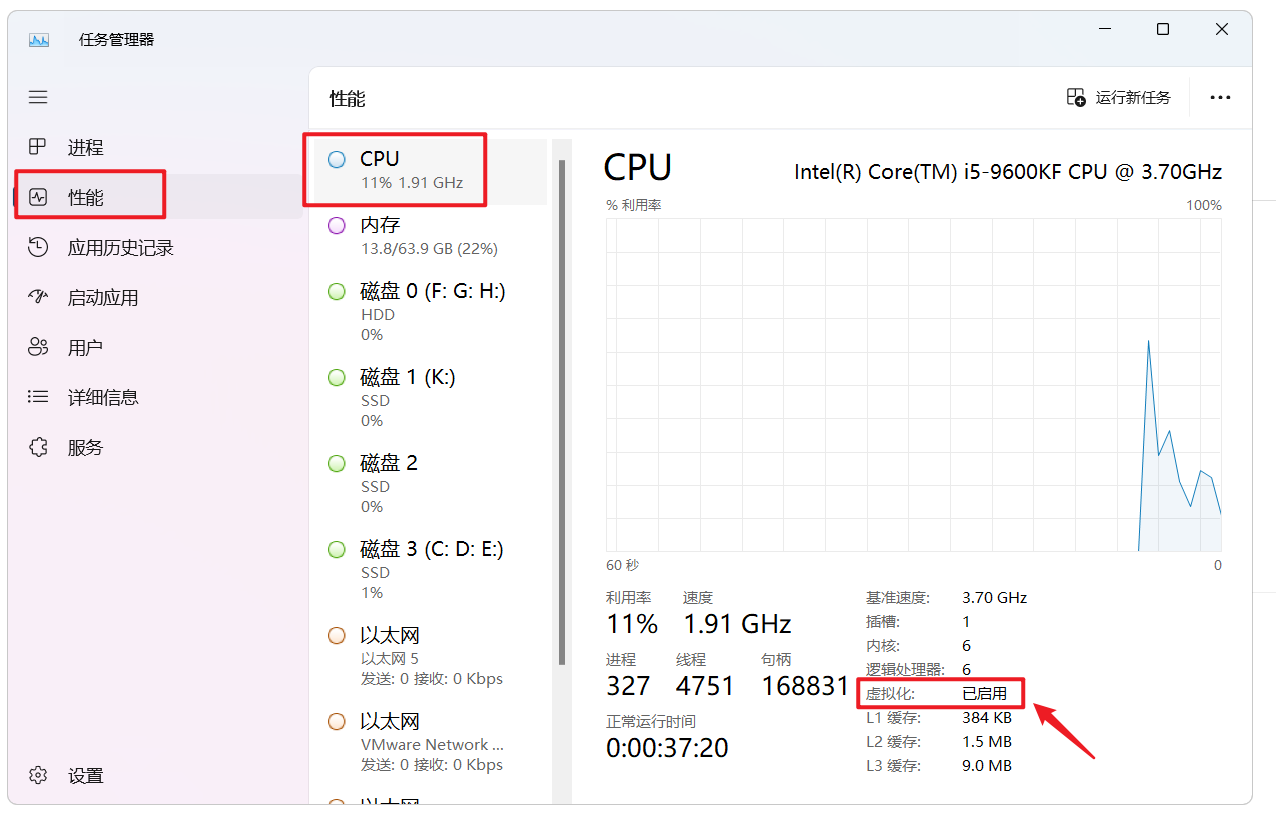Click the purple circle icon beside 内存
The image size is (1276, 822).
(x=337, y=226)
